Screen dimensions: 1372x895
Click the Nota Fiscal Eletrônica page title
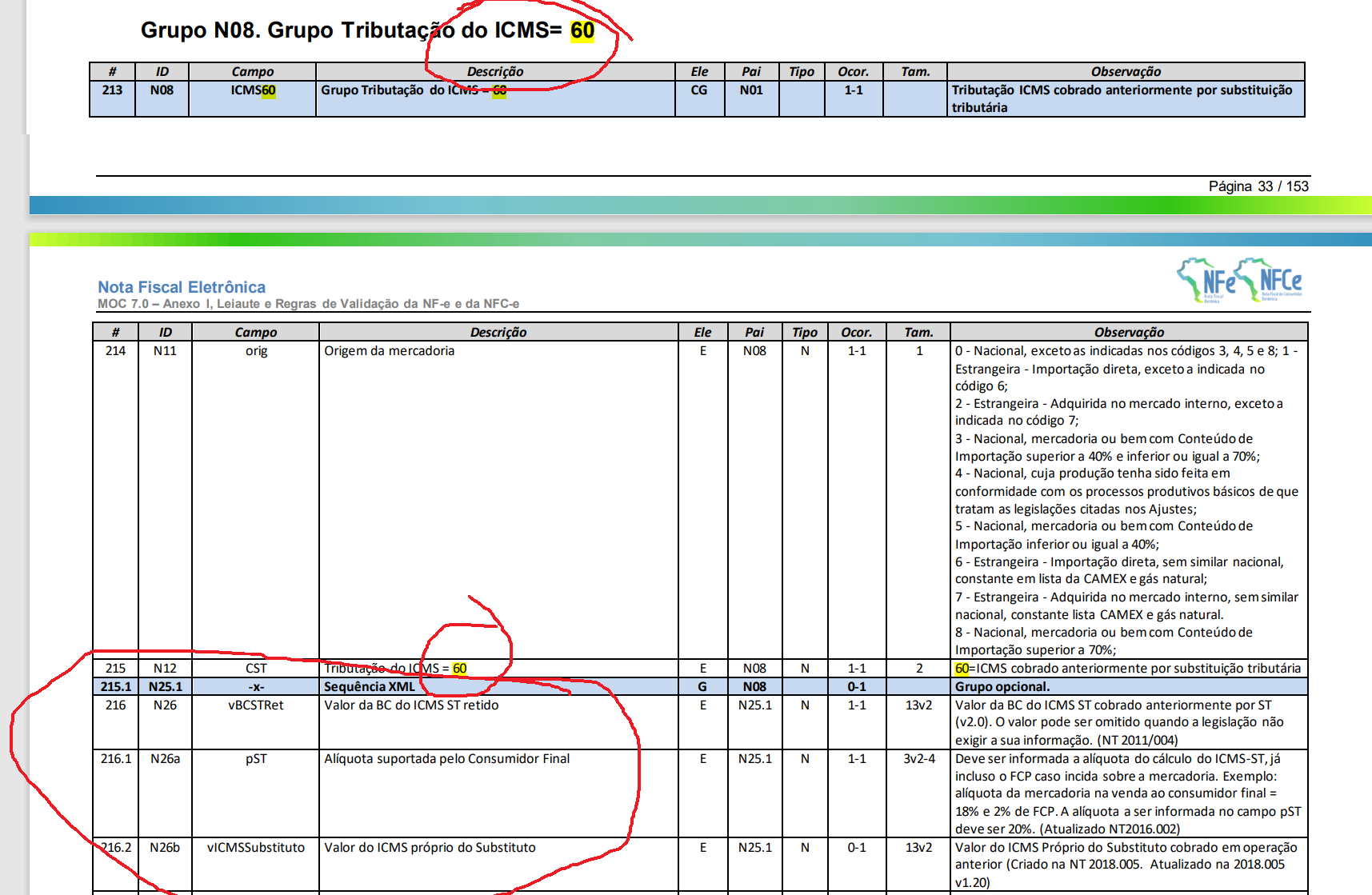182,287
